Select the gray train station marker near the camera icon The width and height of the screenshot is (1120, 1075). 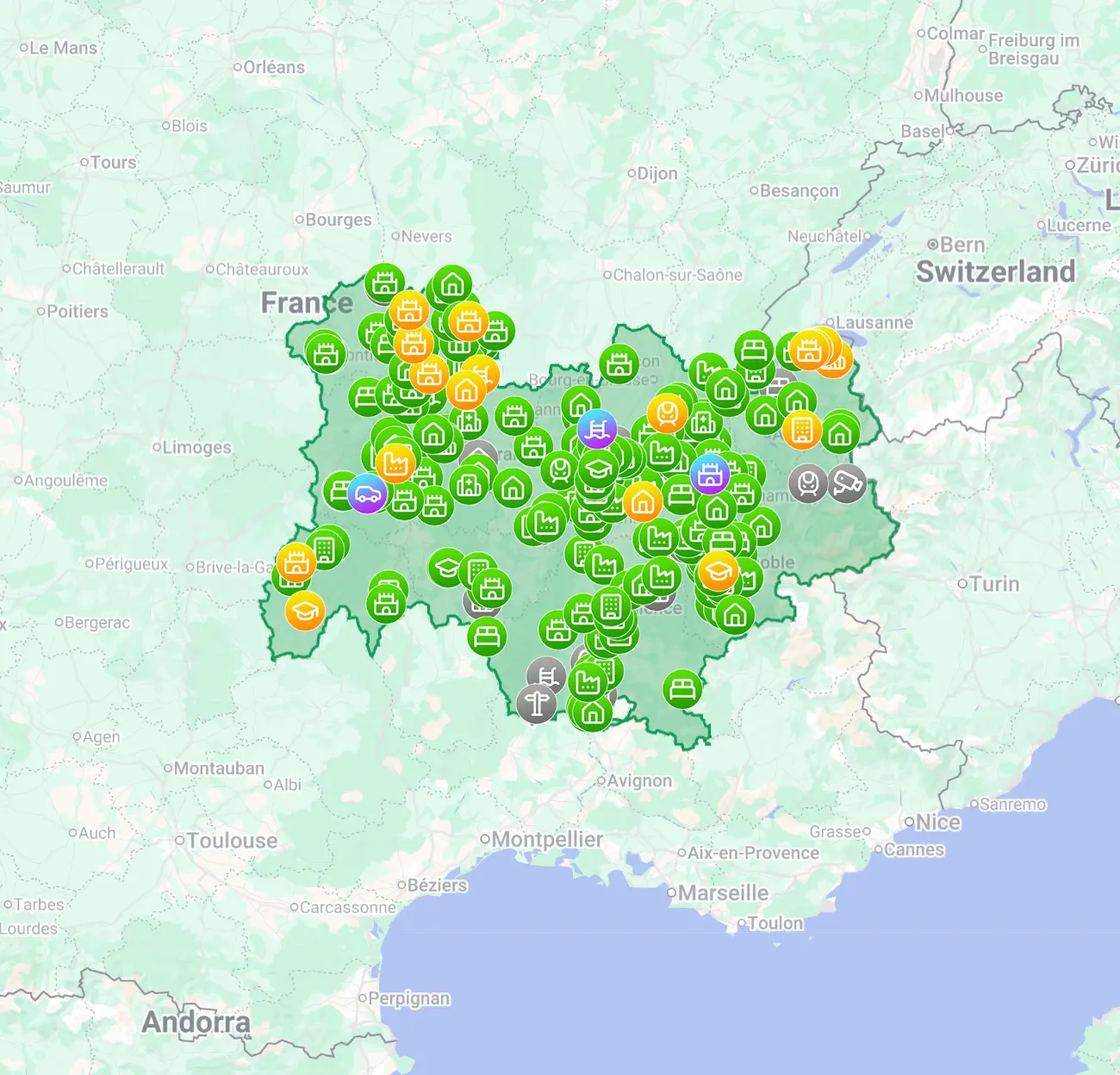tap(808, 483)
